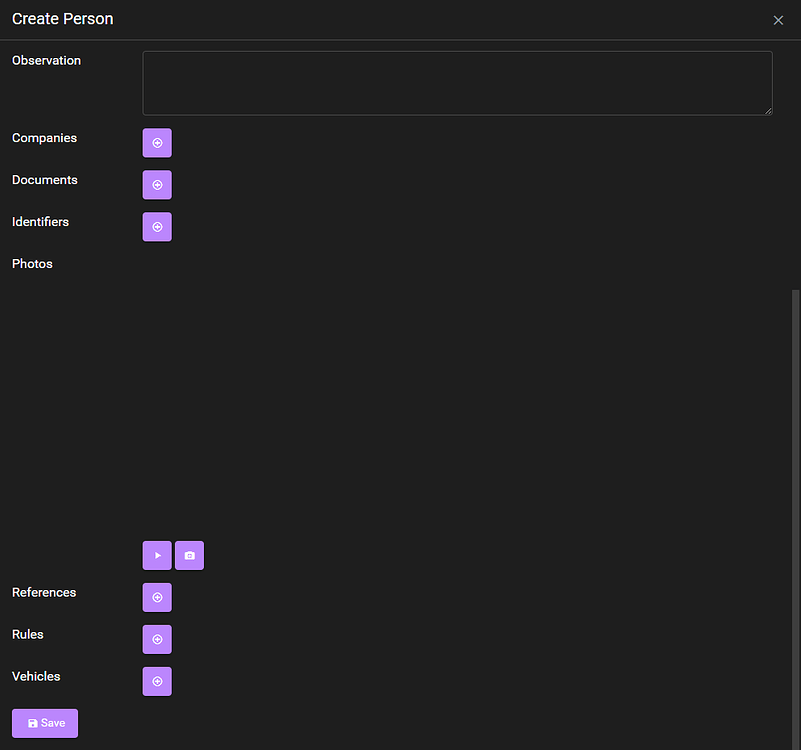Capture photo using the camera icon
Image resolution: width=801 pixels, height=750 pixels.
[x=190, y=555]
